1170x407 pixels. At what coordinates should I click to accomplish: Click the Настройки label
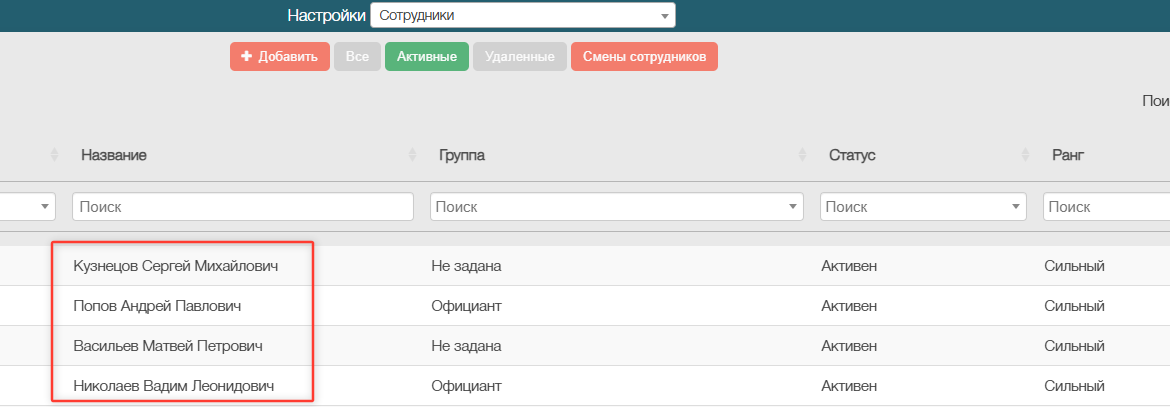(x=326, y=15)
